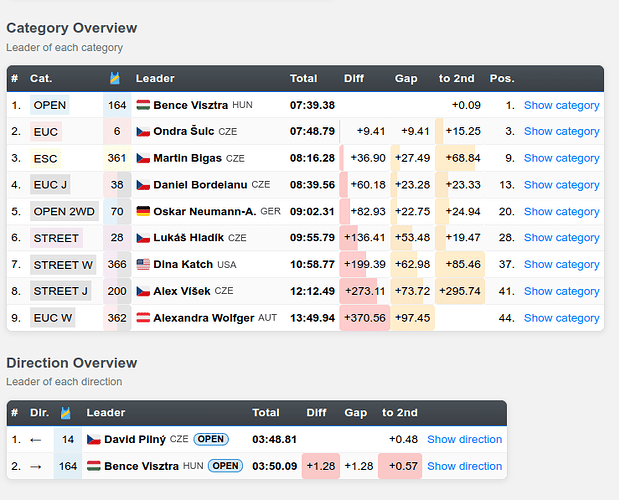Click the left arrow direction icon
This screenshot has height=500, width=619.
pos(36,440)
